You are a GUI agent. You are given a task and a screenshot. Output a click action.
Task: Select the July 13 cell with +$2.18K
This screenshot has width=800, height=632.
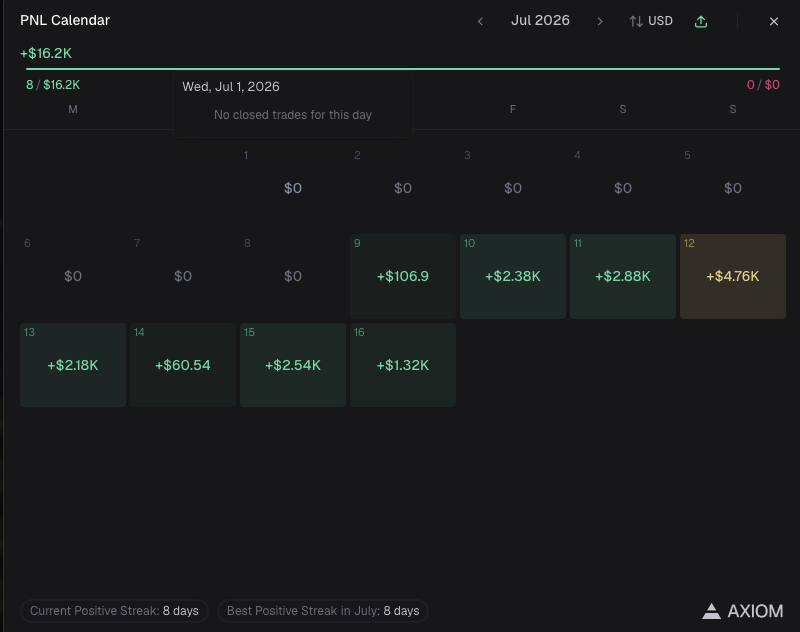point(73,365)
